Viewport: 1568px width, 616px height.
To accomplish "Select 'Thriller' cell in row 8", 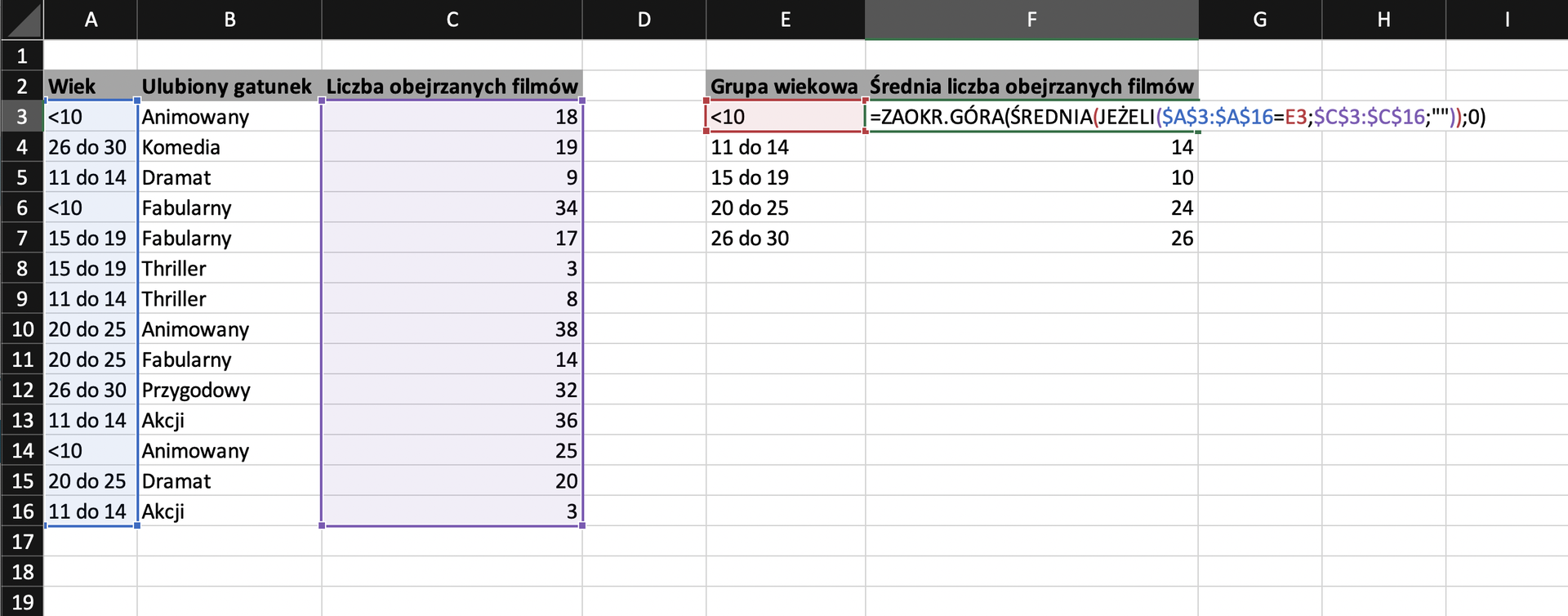I will [229, 268].
